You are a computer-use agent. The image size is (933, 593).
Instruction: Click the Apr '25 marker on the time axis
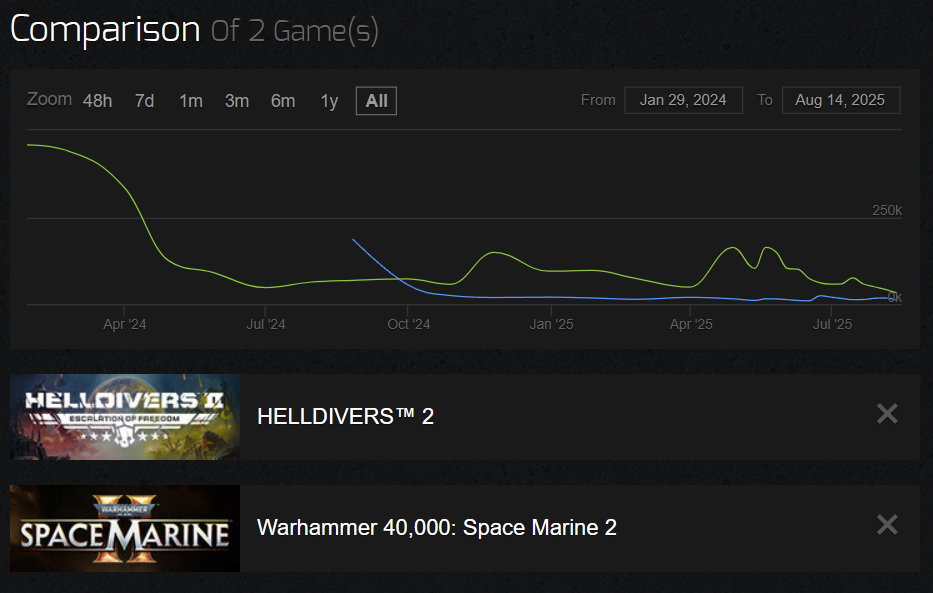click(691, 324)
